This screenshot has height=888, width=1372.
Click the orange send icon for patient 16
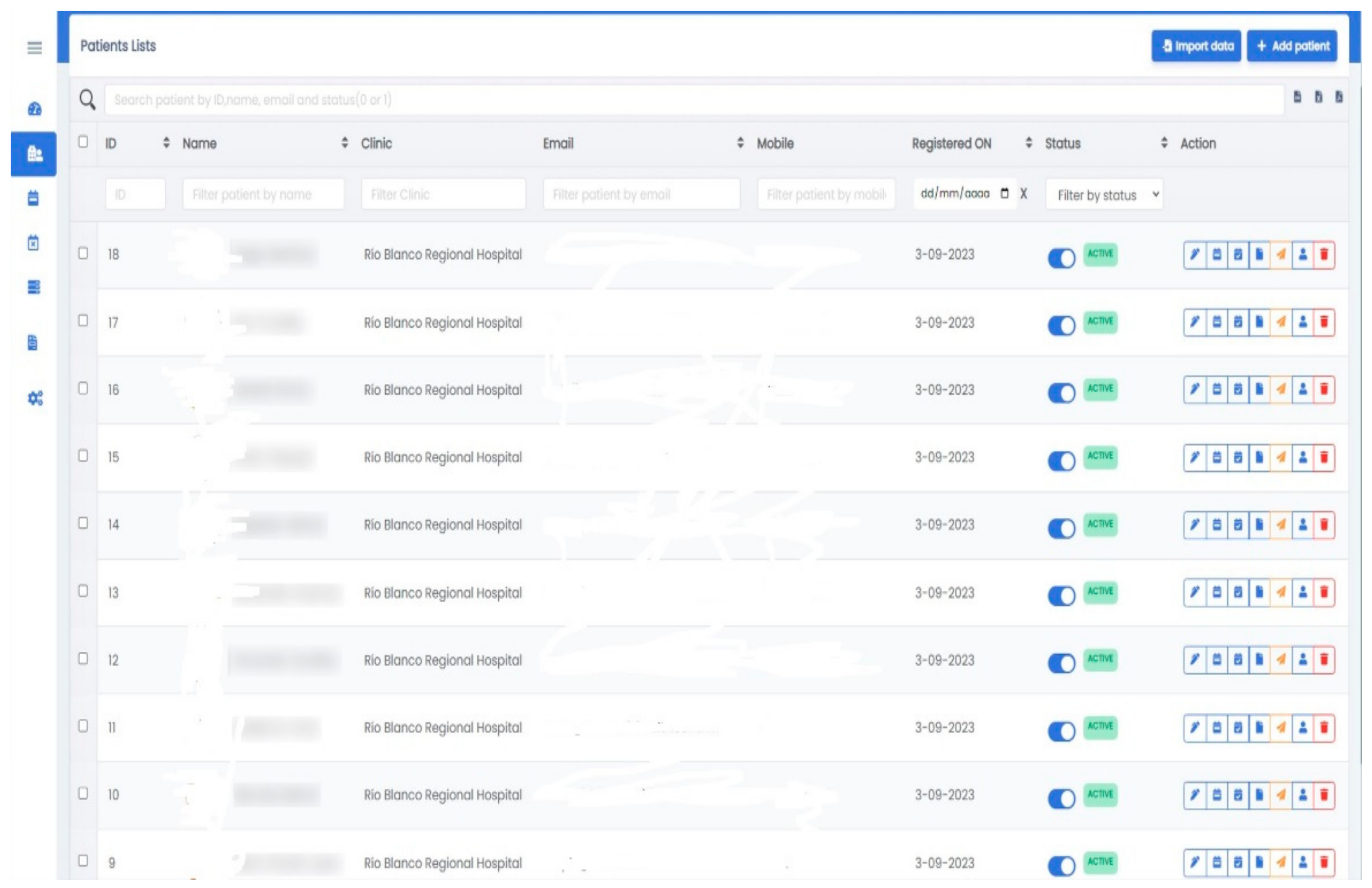coord(1280,389)
